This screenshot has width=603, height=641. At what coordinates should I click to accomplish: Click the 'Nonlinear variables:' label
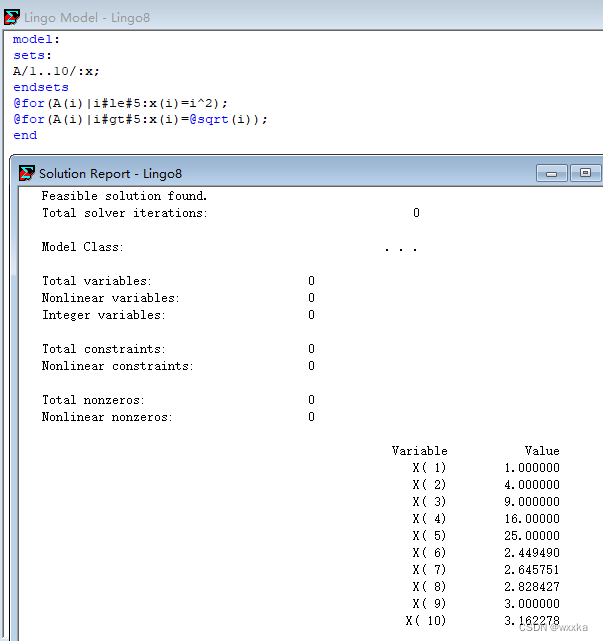110,298
